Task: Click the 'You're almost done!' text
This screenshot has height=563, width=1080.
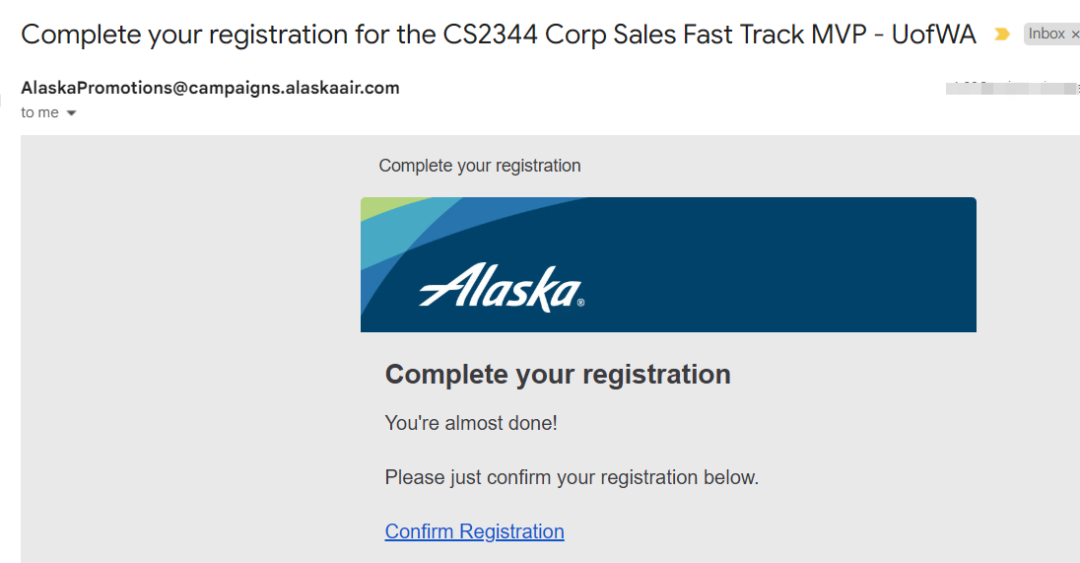Action: [471, 422]
